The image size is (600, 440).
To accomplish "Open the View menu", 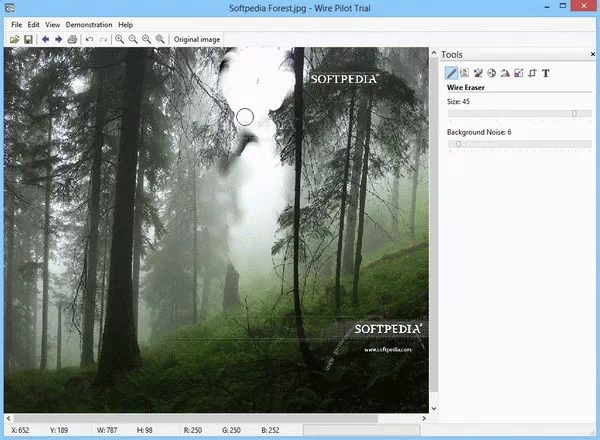I will tap(53, 24).
